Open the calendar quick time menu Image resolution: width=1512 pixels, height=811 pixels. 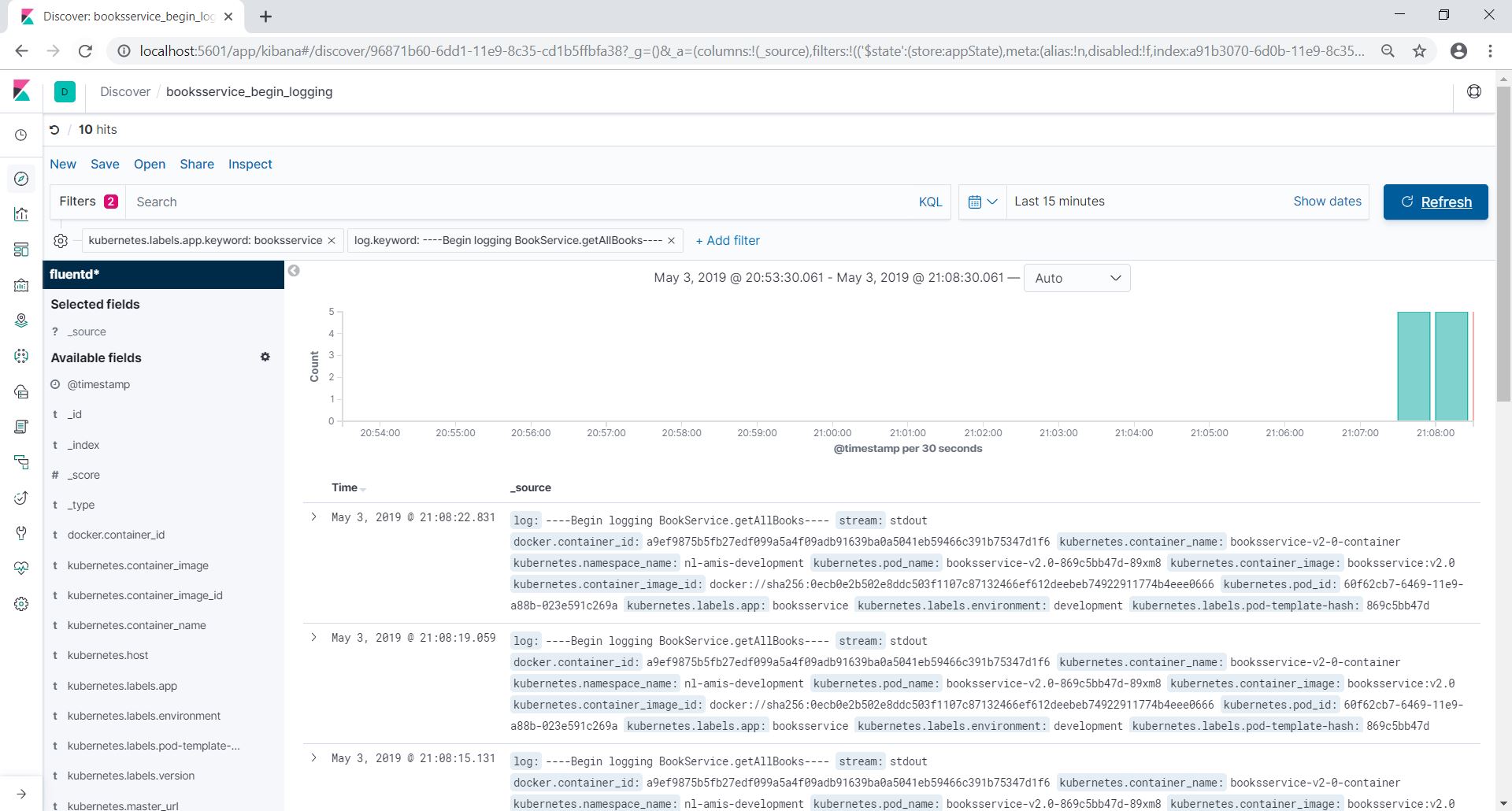(x=982, y=202)
